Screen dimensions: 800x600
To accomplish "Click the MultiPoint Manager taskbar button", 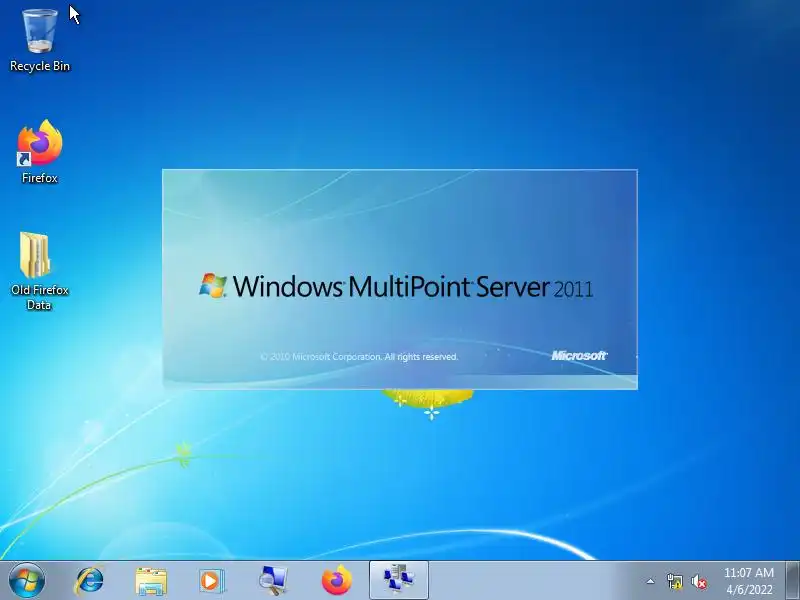I will [399, 580].
